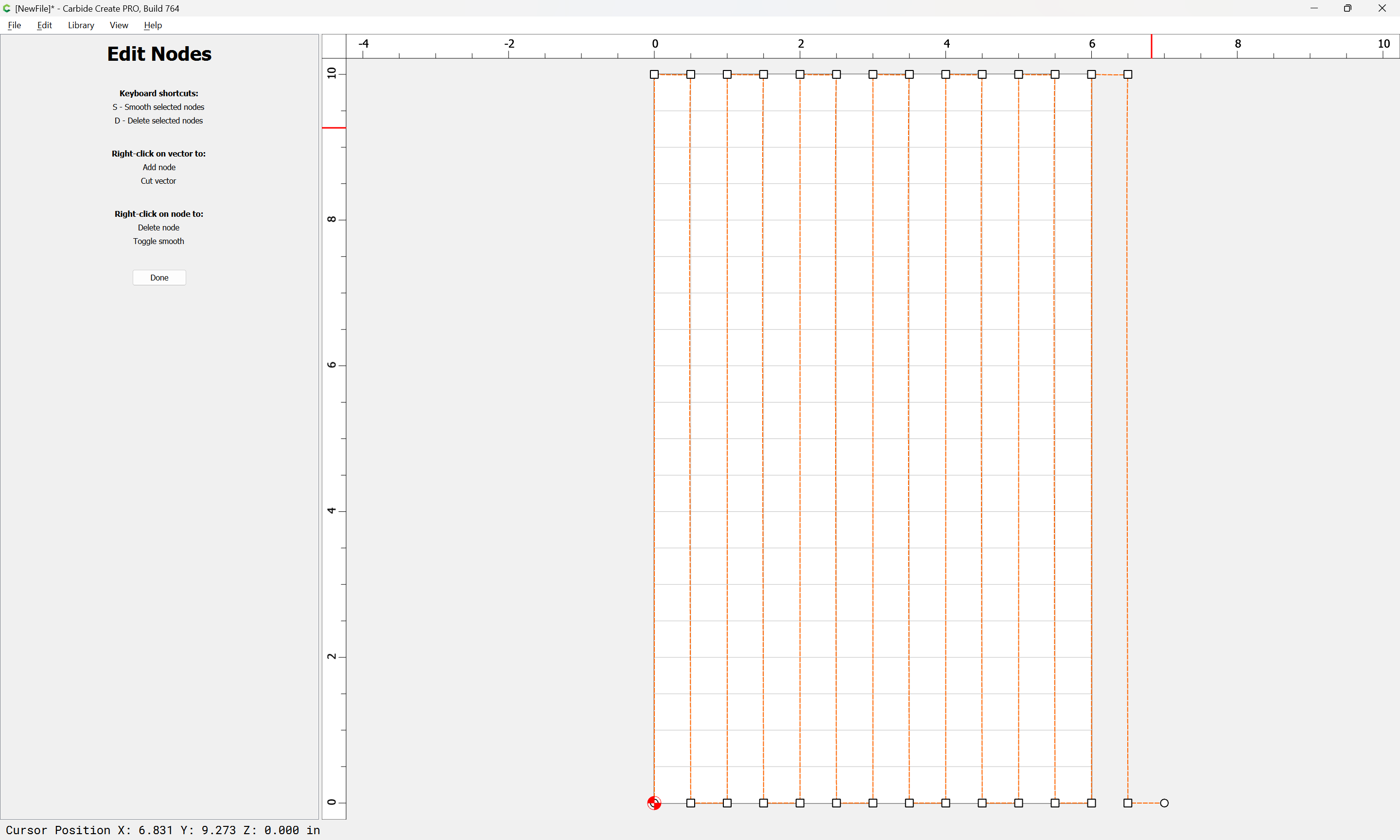The width and height of the screenshot is (1400, 840).
Task: Select bottom square node beside the circular node
Action: (x=1128, y=803)
